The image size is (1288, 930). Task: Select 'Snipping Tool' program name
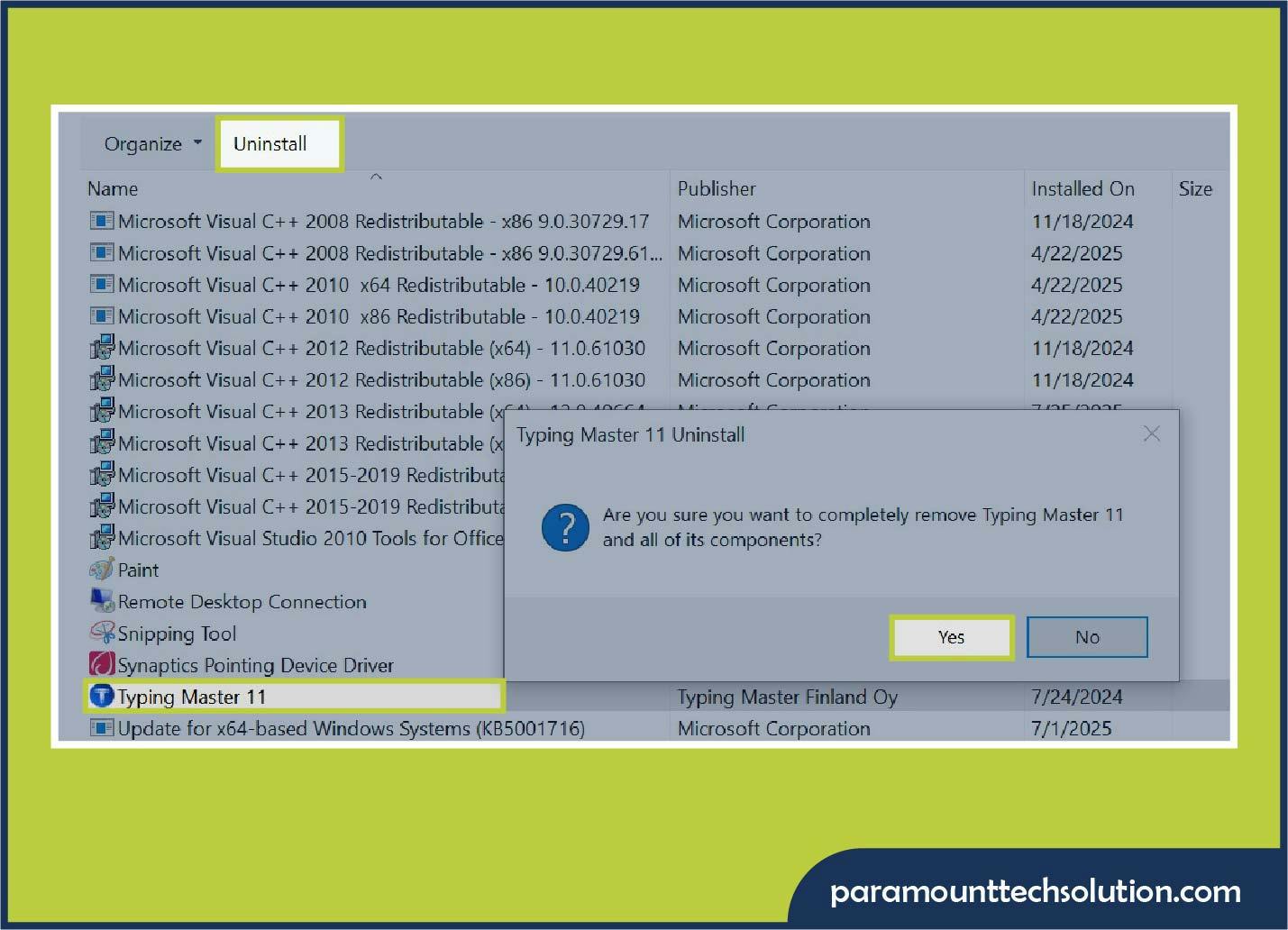tap(177, 634)
